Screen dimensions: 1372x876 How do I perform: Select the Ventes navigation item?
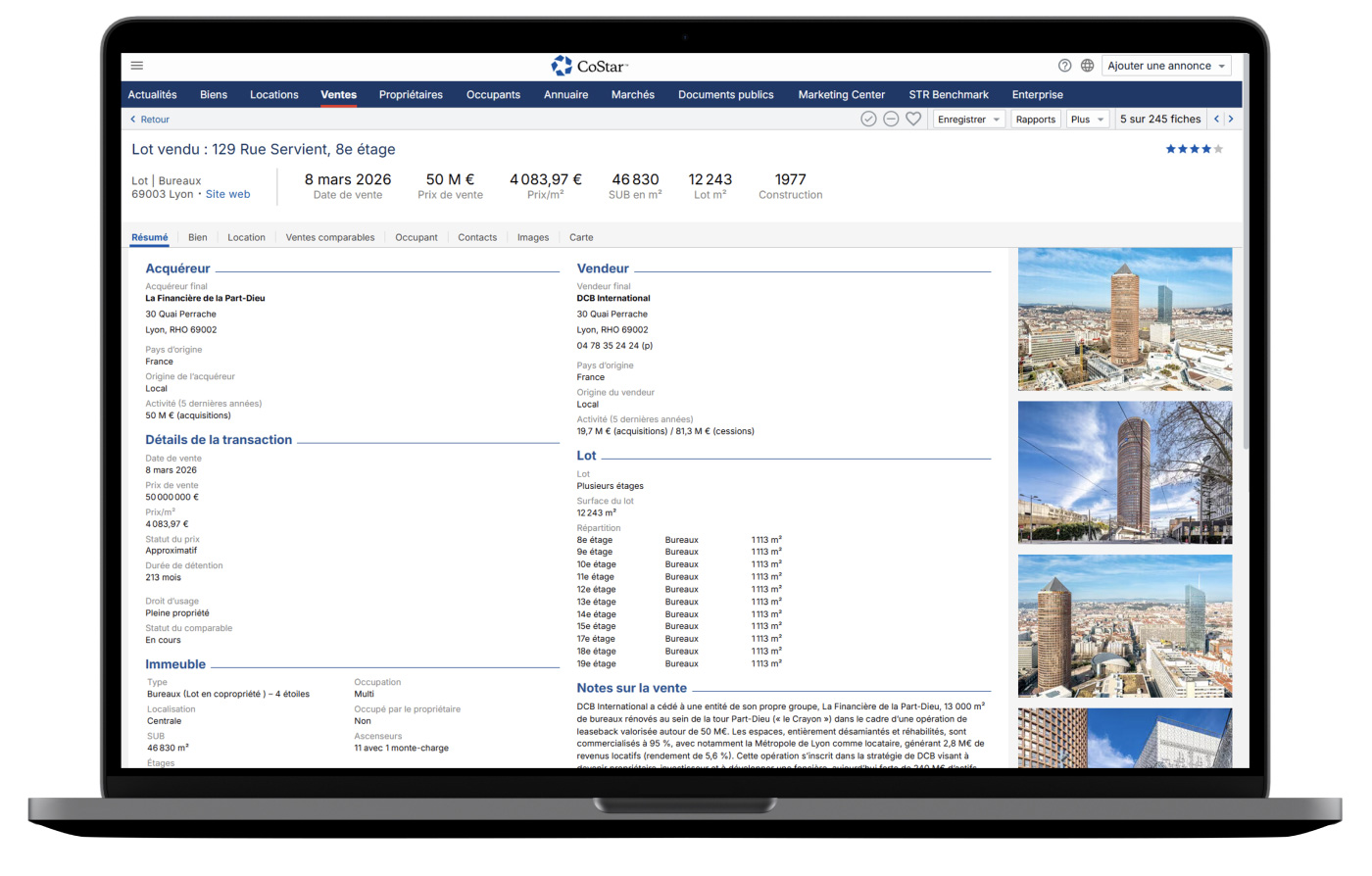tap(338, 95)
